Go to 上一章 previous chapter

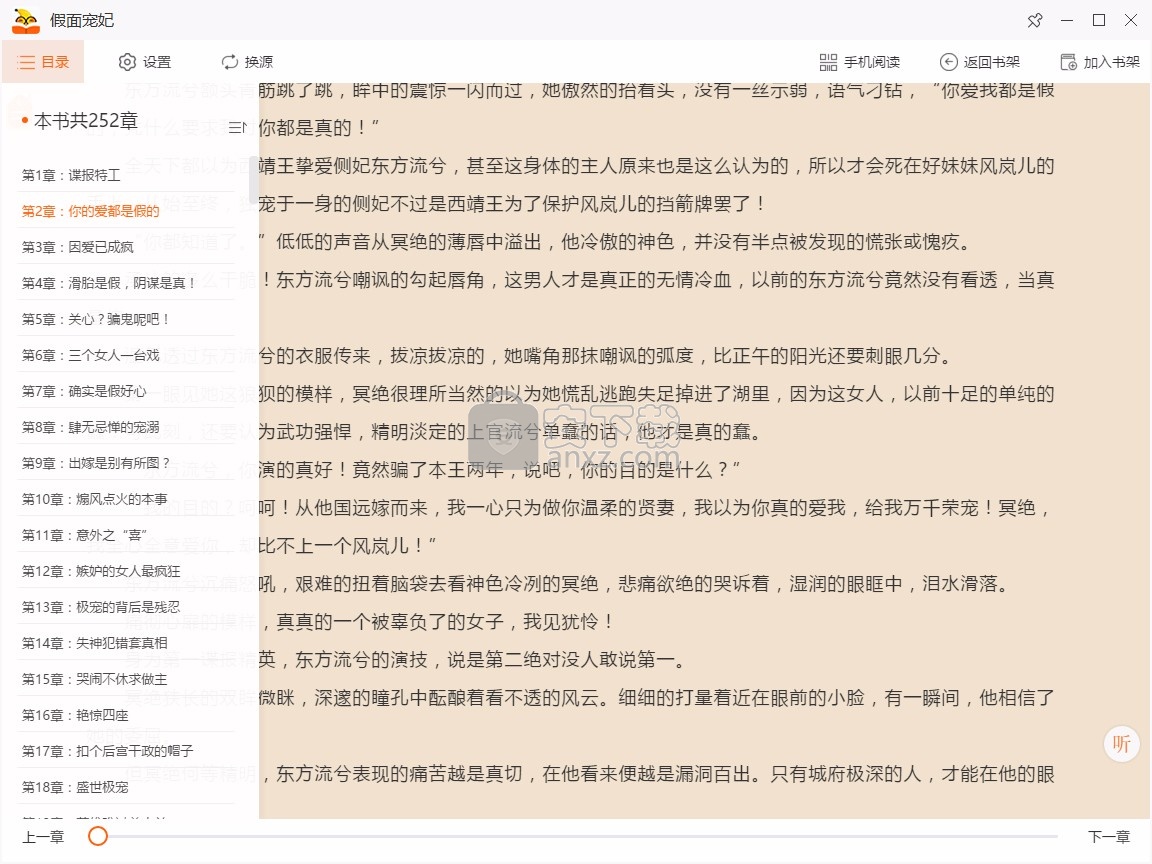click(43, 837)
